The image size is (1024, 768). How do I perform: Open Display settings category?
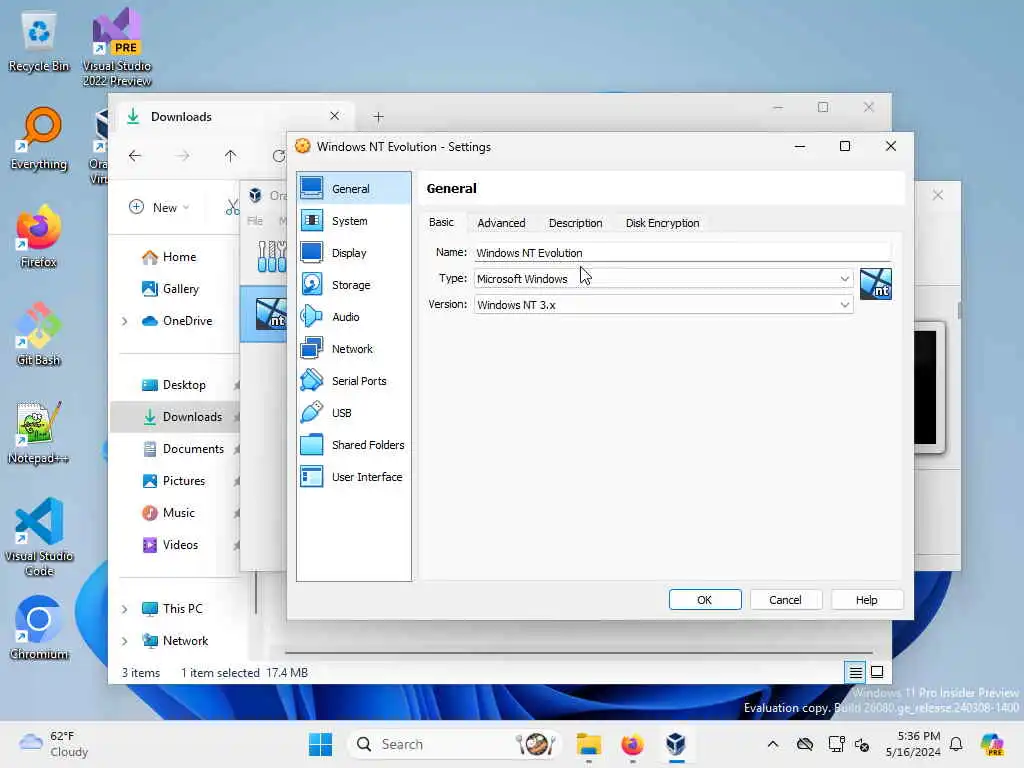coord(353,253)
